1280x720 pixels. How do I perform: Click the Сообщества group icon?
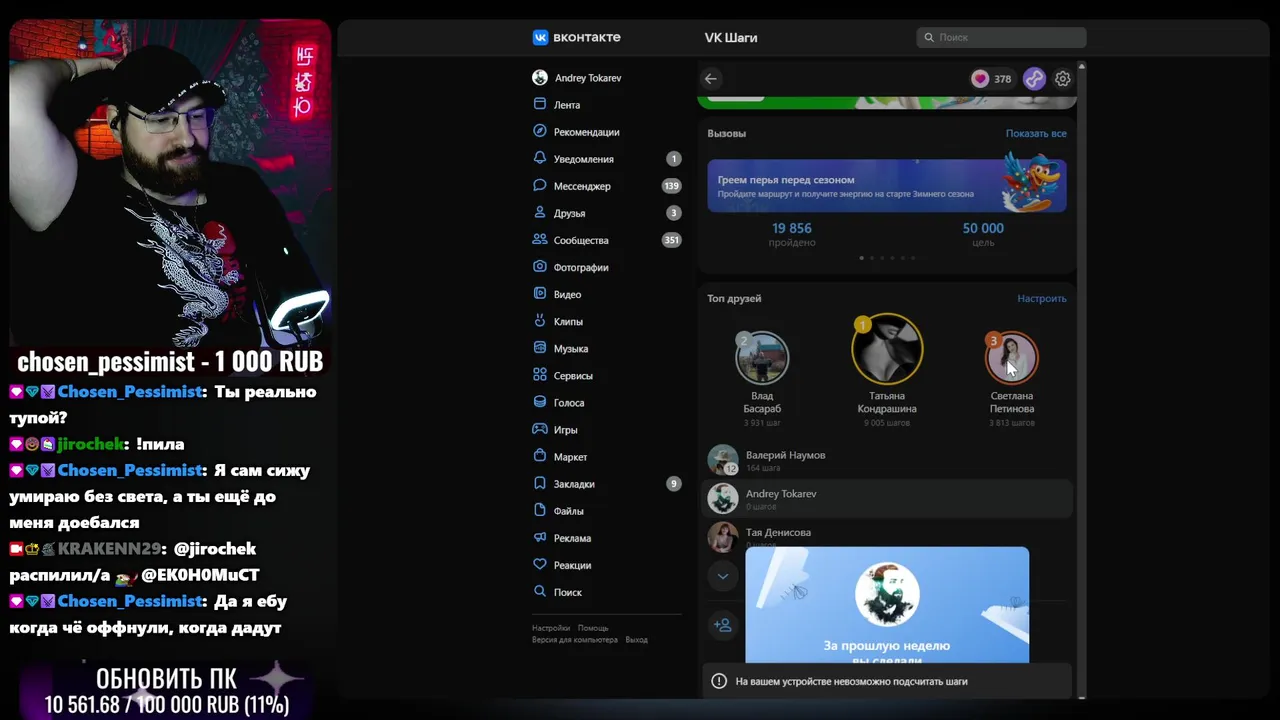(540, 239)
